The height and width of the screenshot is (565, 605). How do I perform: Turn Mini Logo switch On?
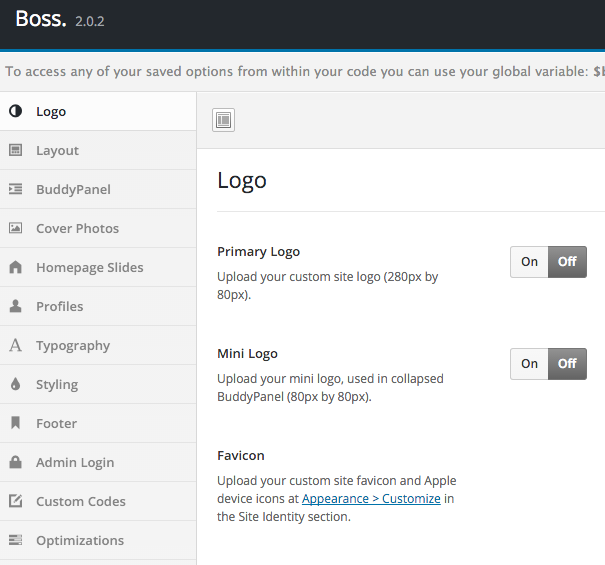click(x=529, y=364)
